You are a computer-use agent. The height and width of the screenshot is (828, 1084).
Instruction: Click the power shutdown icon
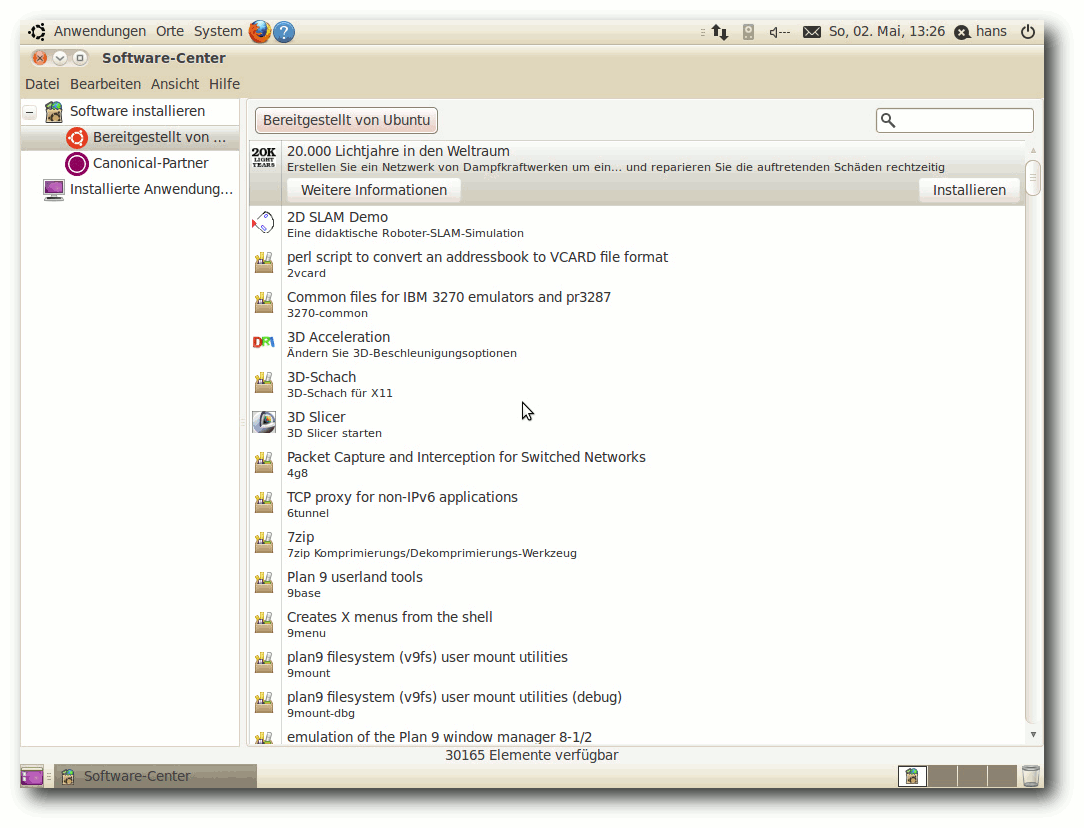click(1028, 31)
